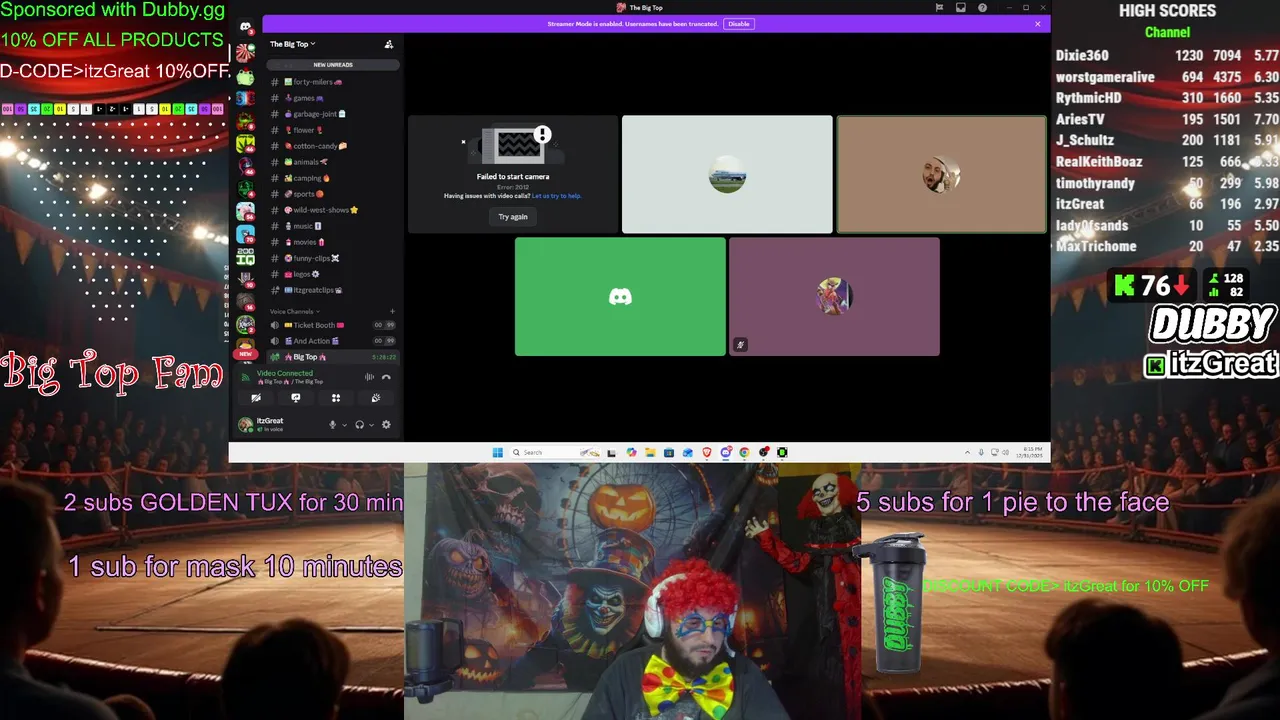Open the help question mark icon
The image size is (1280, 720).
tap(983, 7)
